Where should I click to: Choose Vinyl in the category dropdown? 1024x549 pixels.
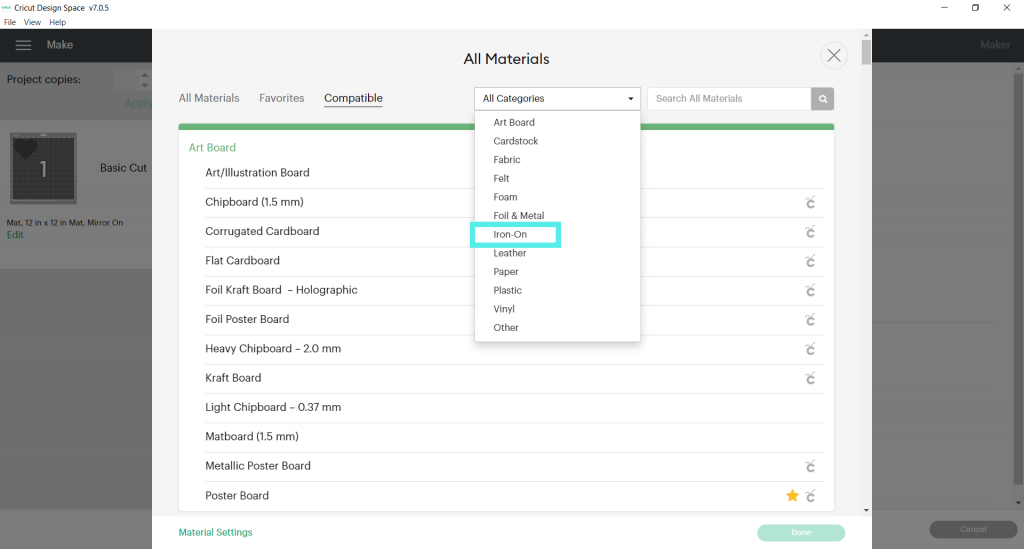click(x=504, y=309)
